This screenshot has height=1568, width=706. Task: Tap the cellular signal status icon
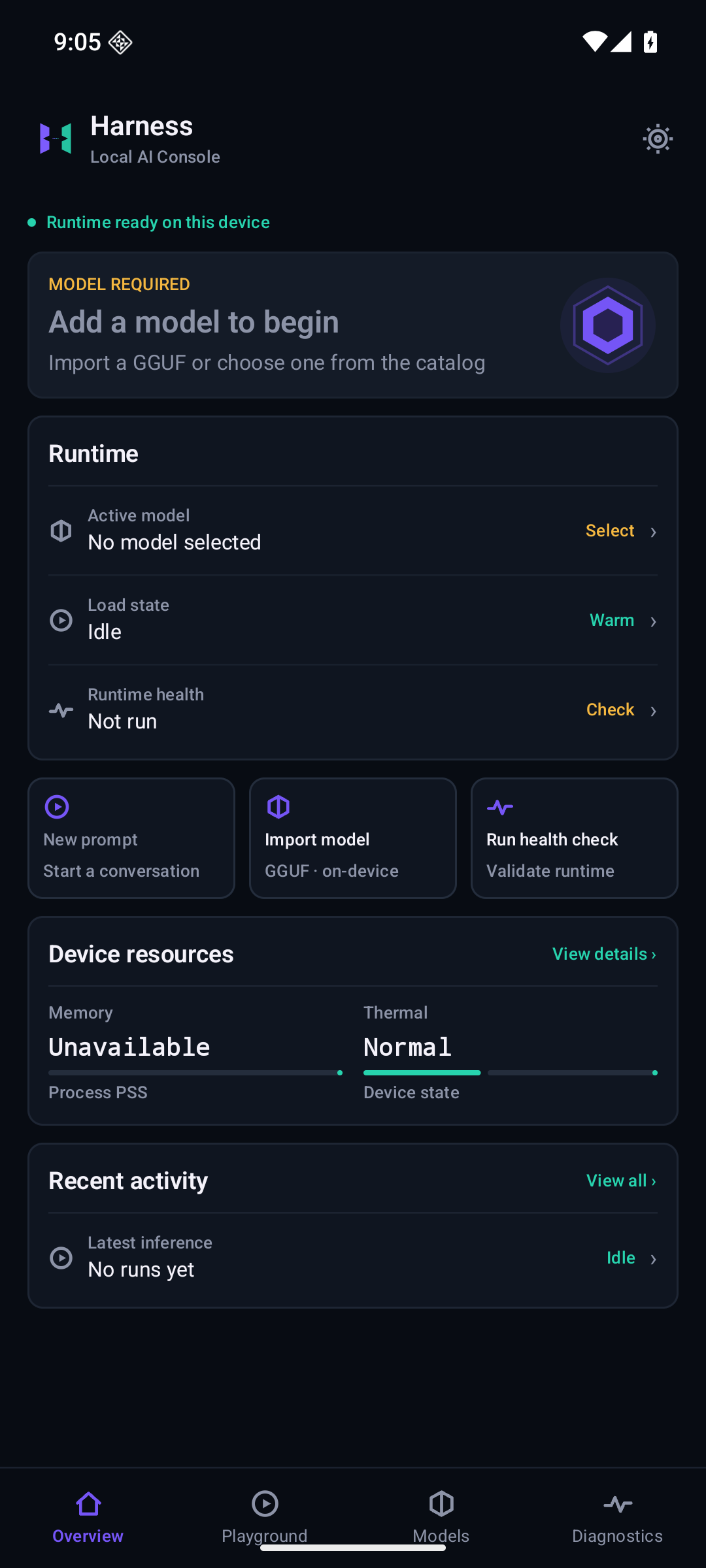[620, 42]
